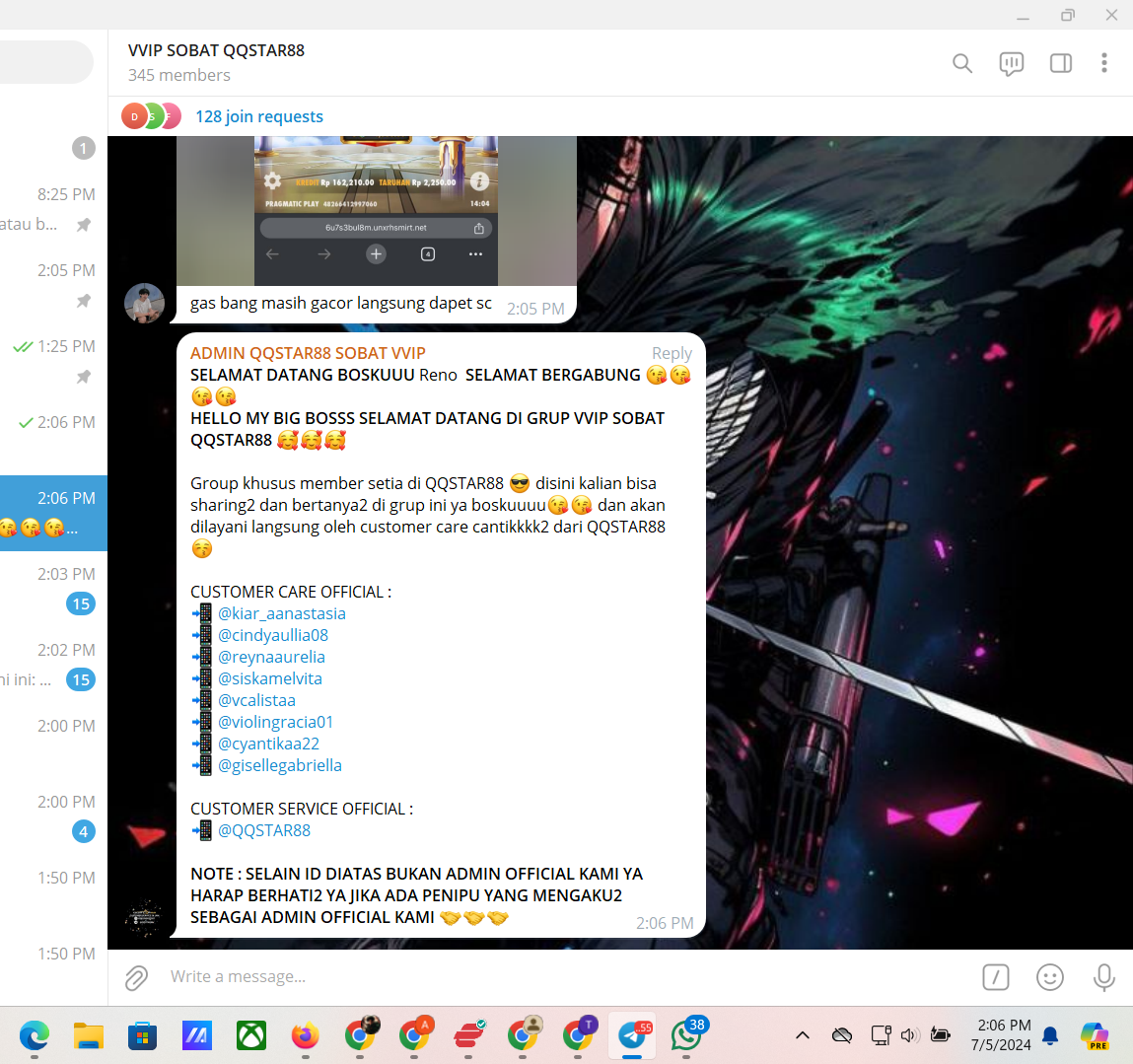The width and height of the screenshot is (1133, 1064).
Task: Open the bot commands slash icon
Action: (x=996, y=977)
